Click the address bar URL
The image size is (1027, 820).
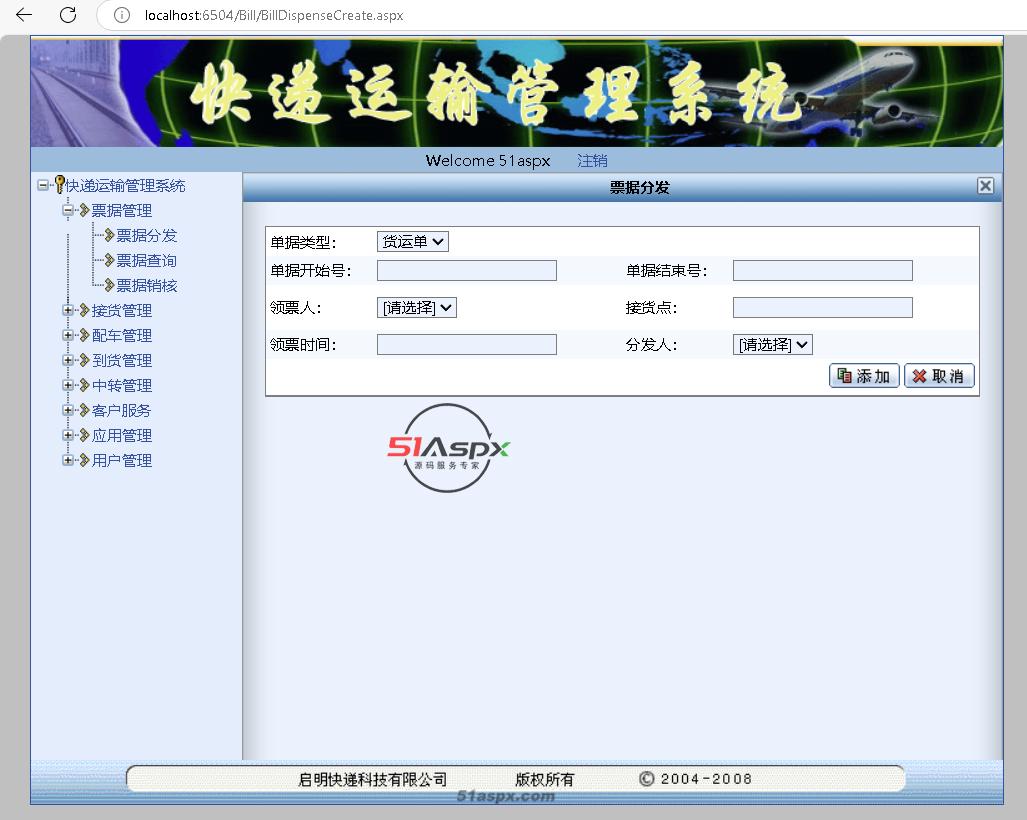point(274,15)
